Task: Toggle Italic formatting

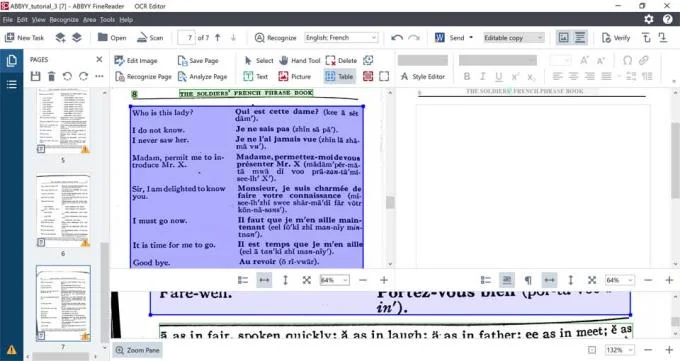Action: pyautogui.click(x=483, y=76)
